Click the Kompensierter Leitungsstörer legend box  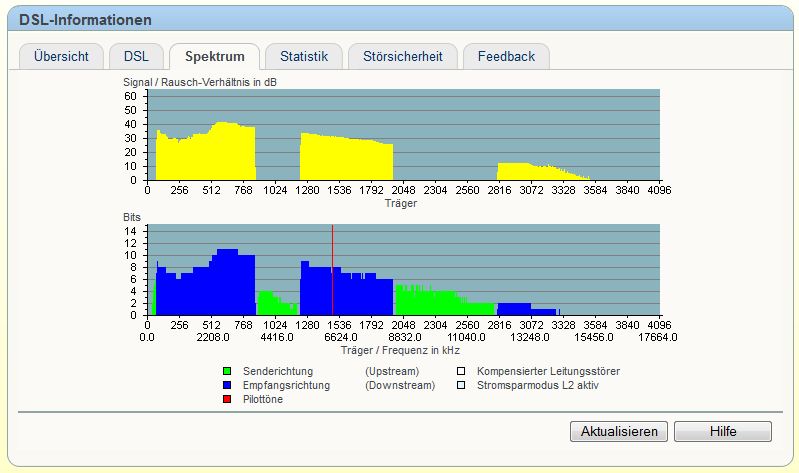coord(461,371)
